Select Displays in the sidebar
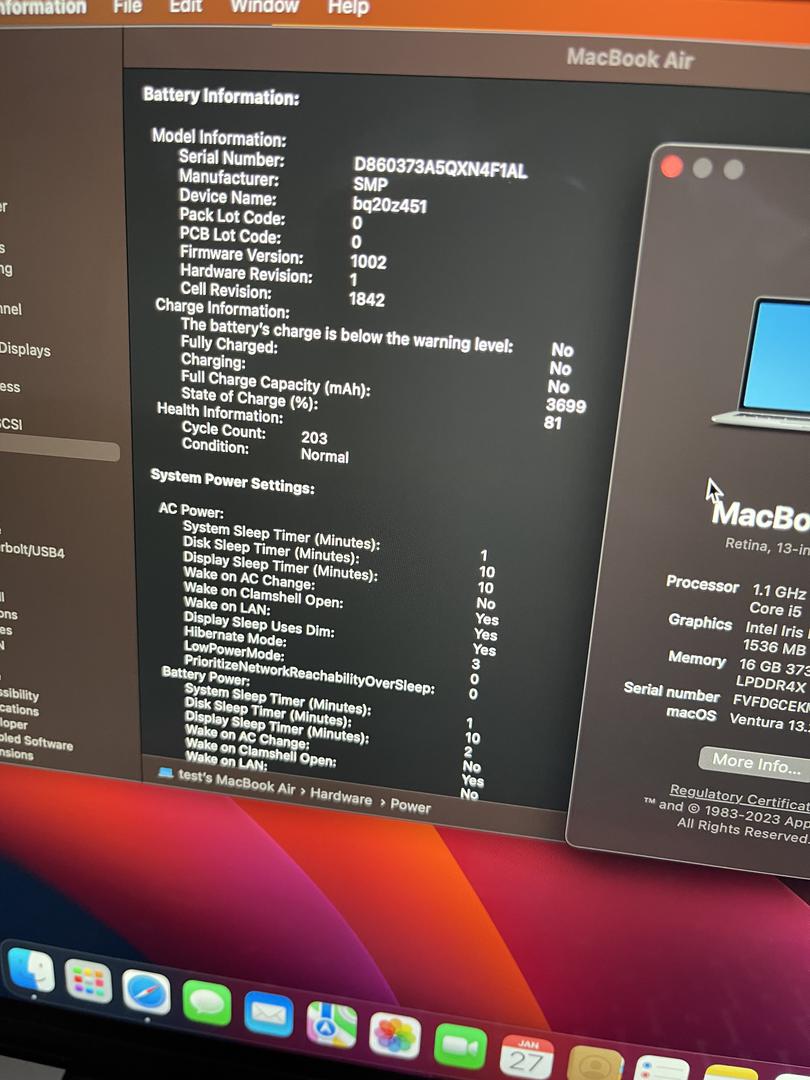 25,350
